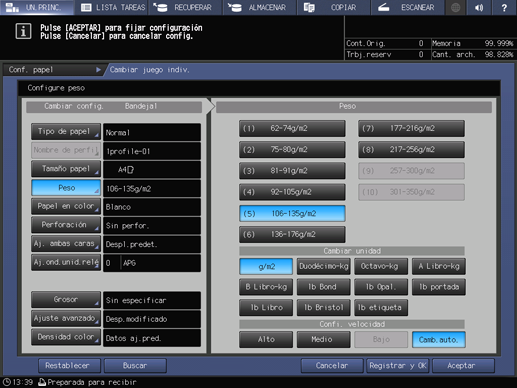Click the globe network icon

455,7
